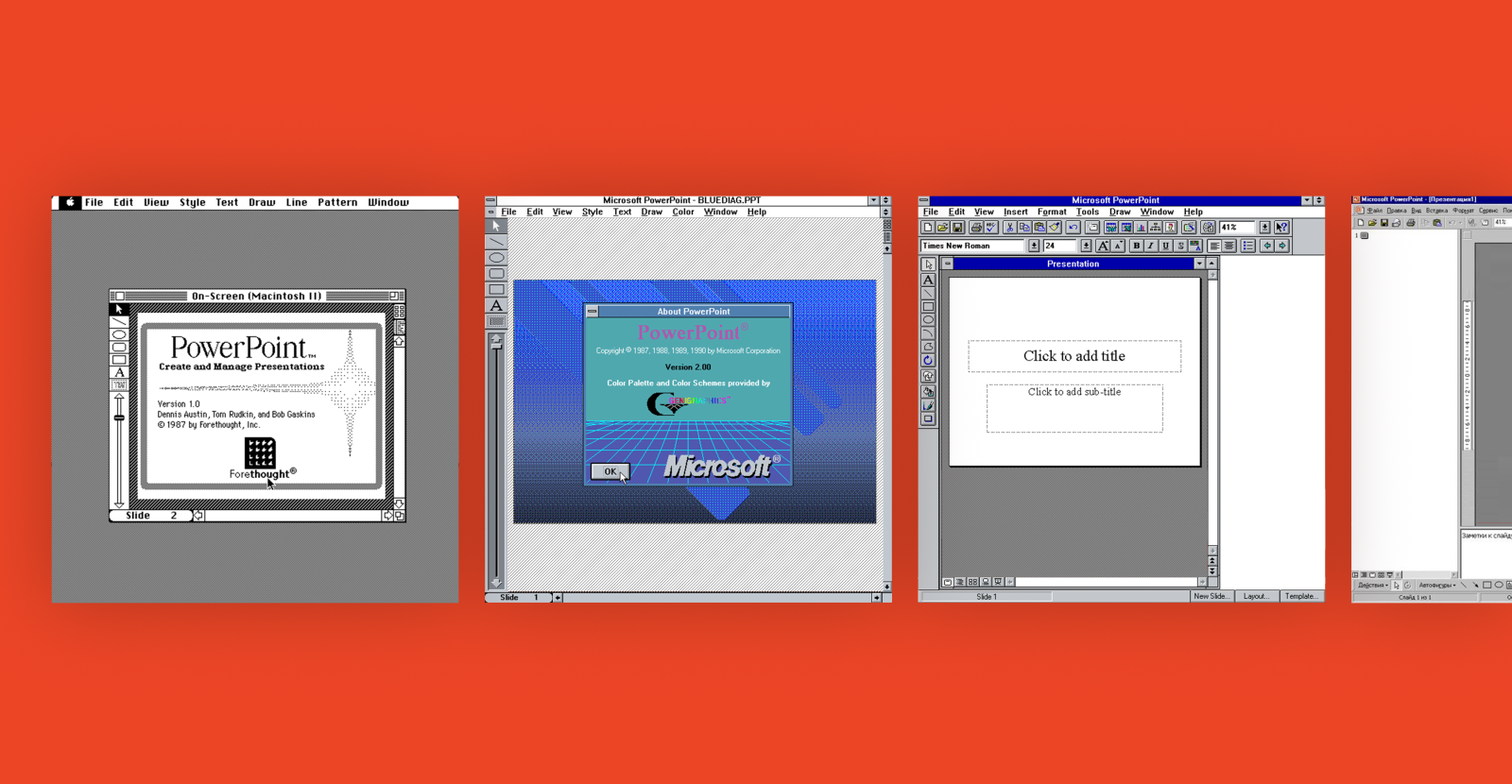Toggle Bold formatting in Presentation toolbar

click(x=1136, y=246)
